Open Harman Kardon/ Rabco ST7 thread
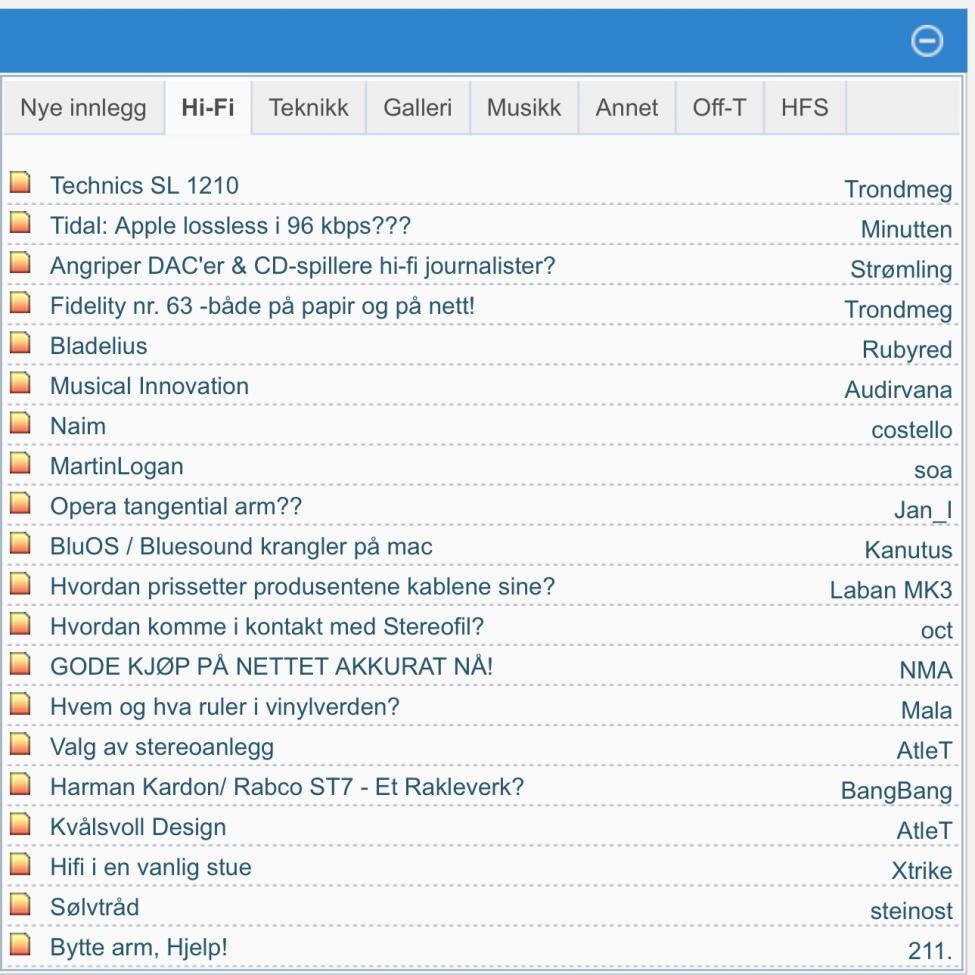This screenshot has width=975, height=975. pyautogui.click(x=287, y=787)
